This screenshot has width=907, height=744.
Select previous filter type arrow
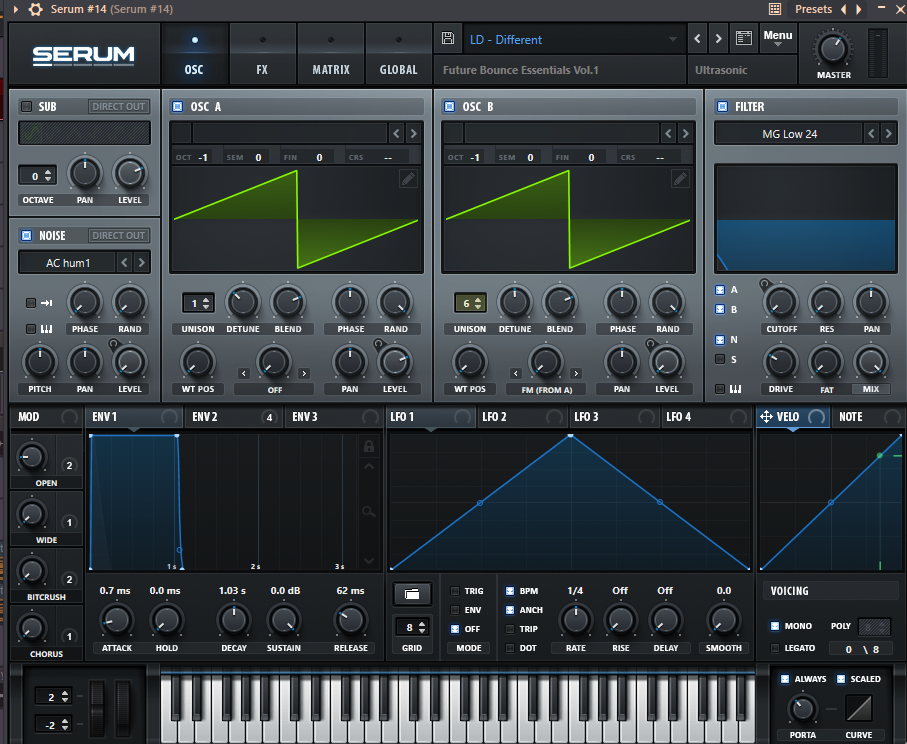click(872, 134)
